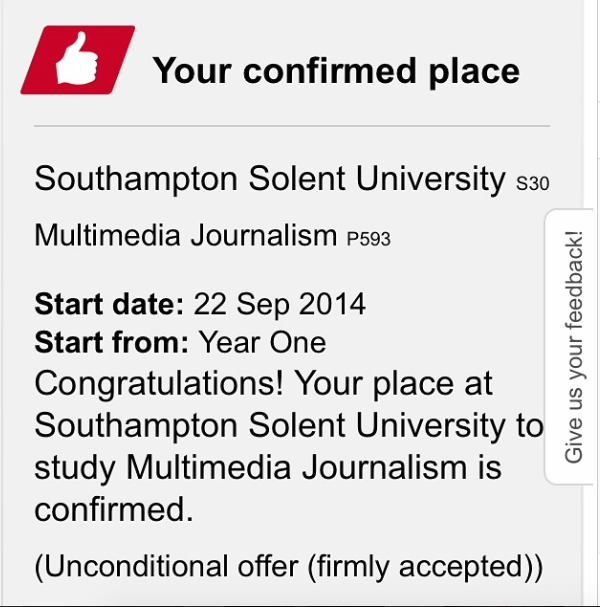Click the 'Start date:' label
The width and height of the screenshot is (600, 607).
[x=110, y=302]
